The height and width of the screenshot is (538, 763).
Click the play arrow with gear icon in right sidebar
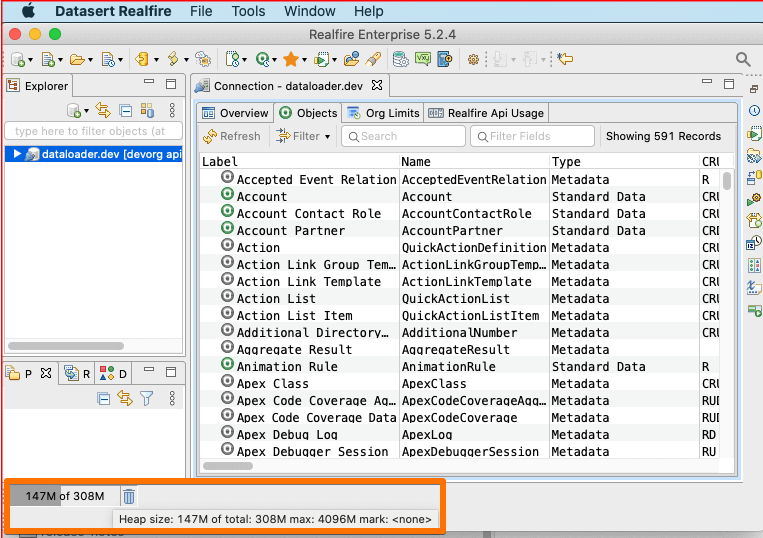[754, 199]
